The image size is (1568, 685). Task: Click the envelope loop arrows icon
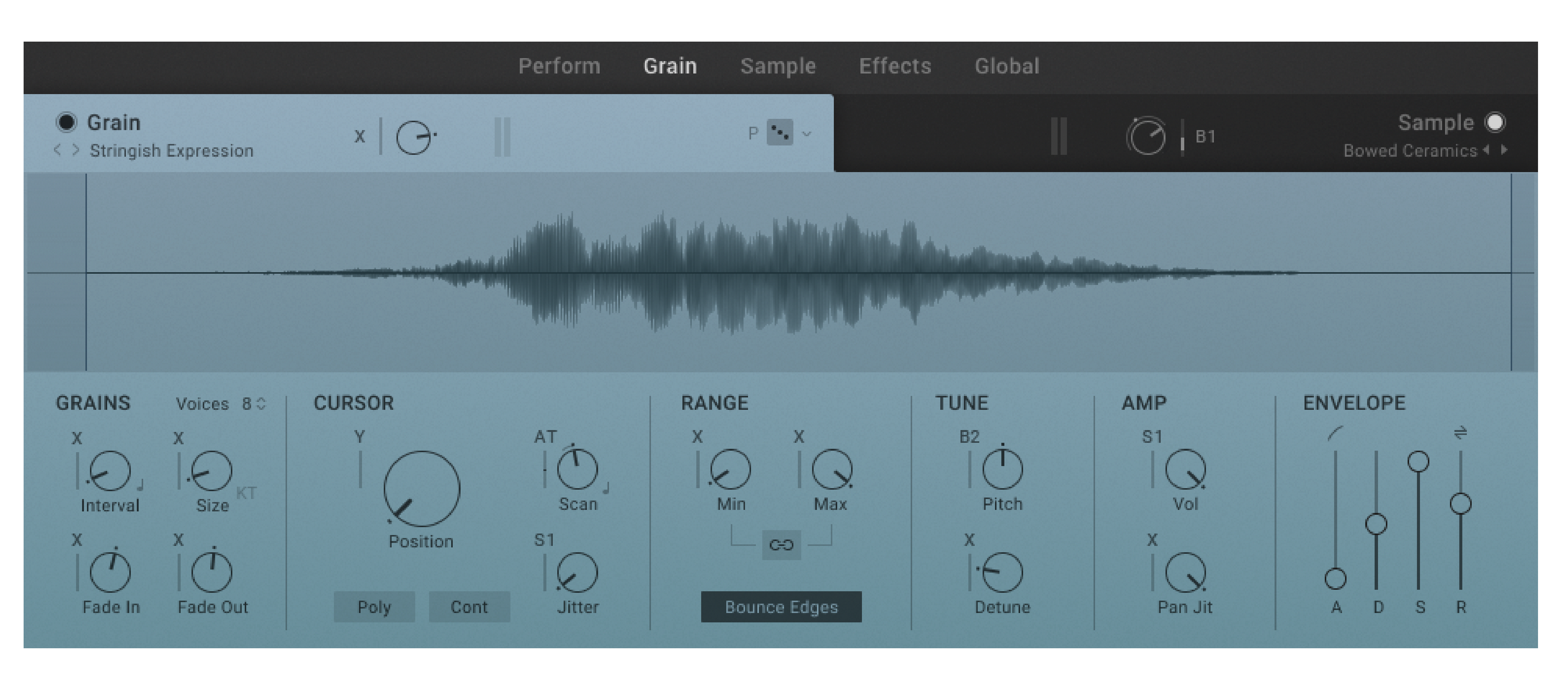click(1460, 433)
